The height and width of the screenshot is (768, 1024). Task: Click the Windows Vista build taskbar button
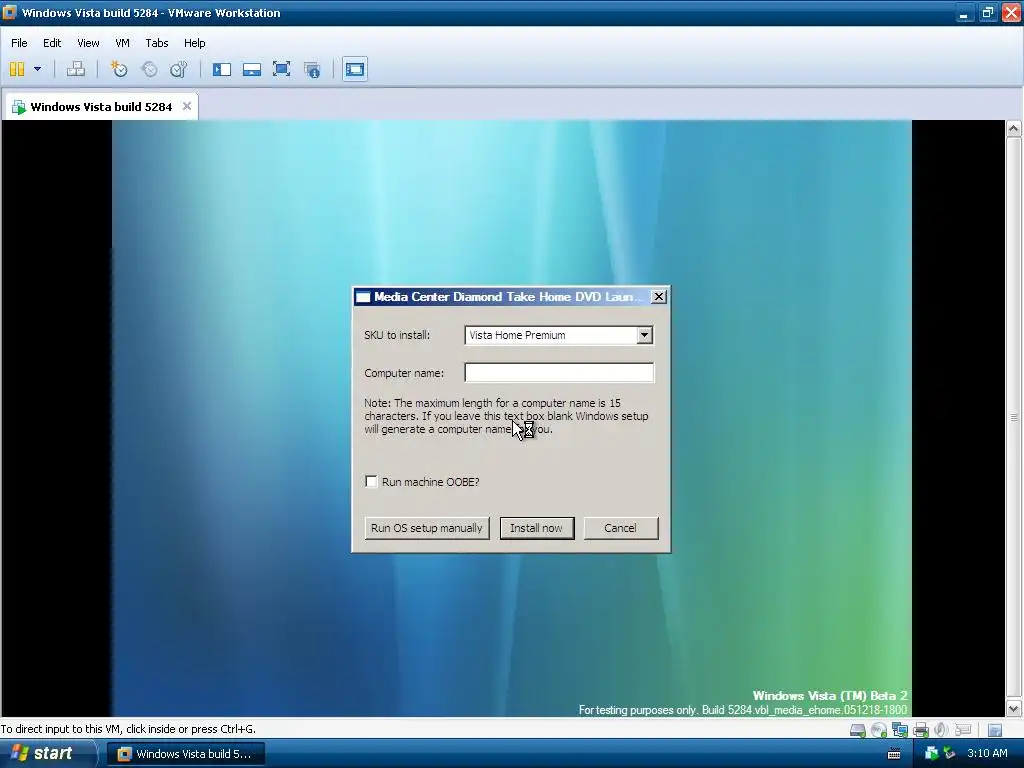click(185, 754)
